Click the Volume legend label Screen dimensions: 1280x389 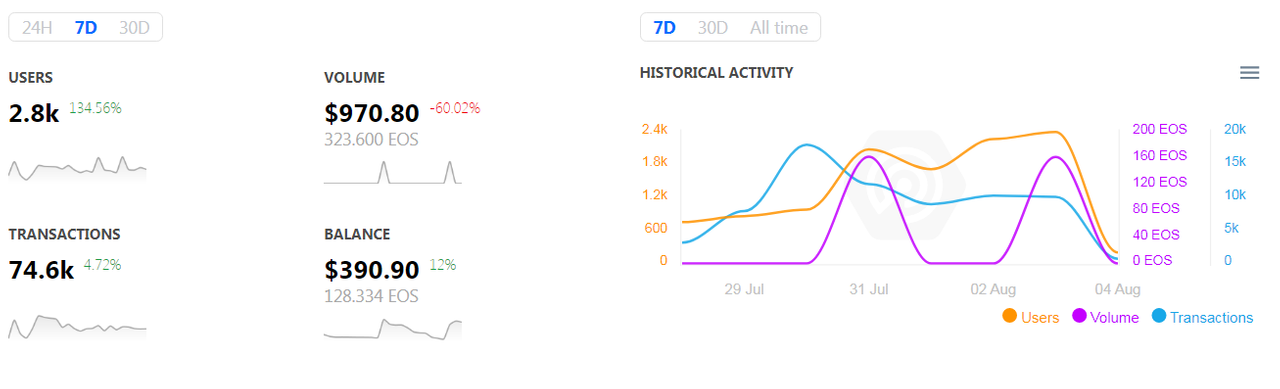click(1115, 317)
